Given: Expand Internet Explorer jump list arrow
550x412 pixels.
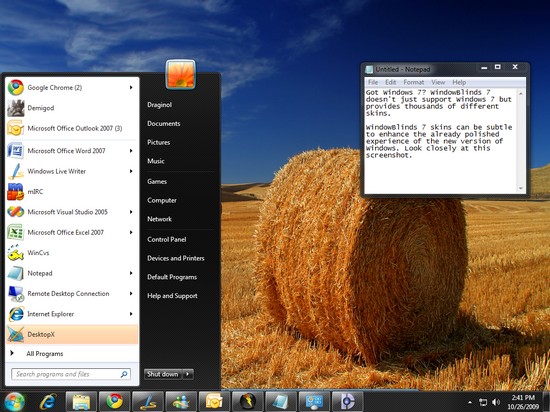Looking at the screenshot, I should 131,314.
